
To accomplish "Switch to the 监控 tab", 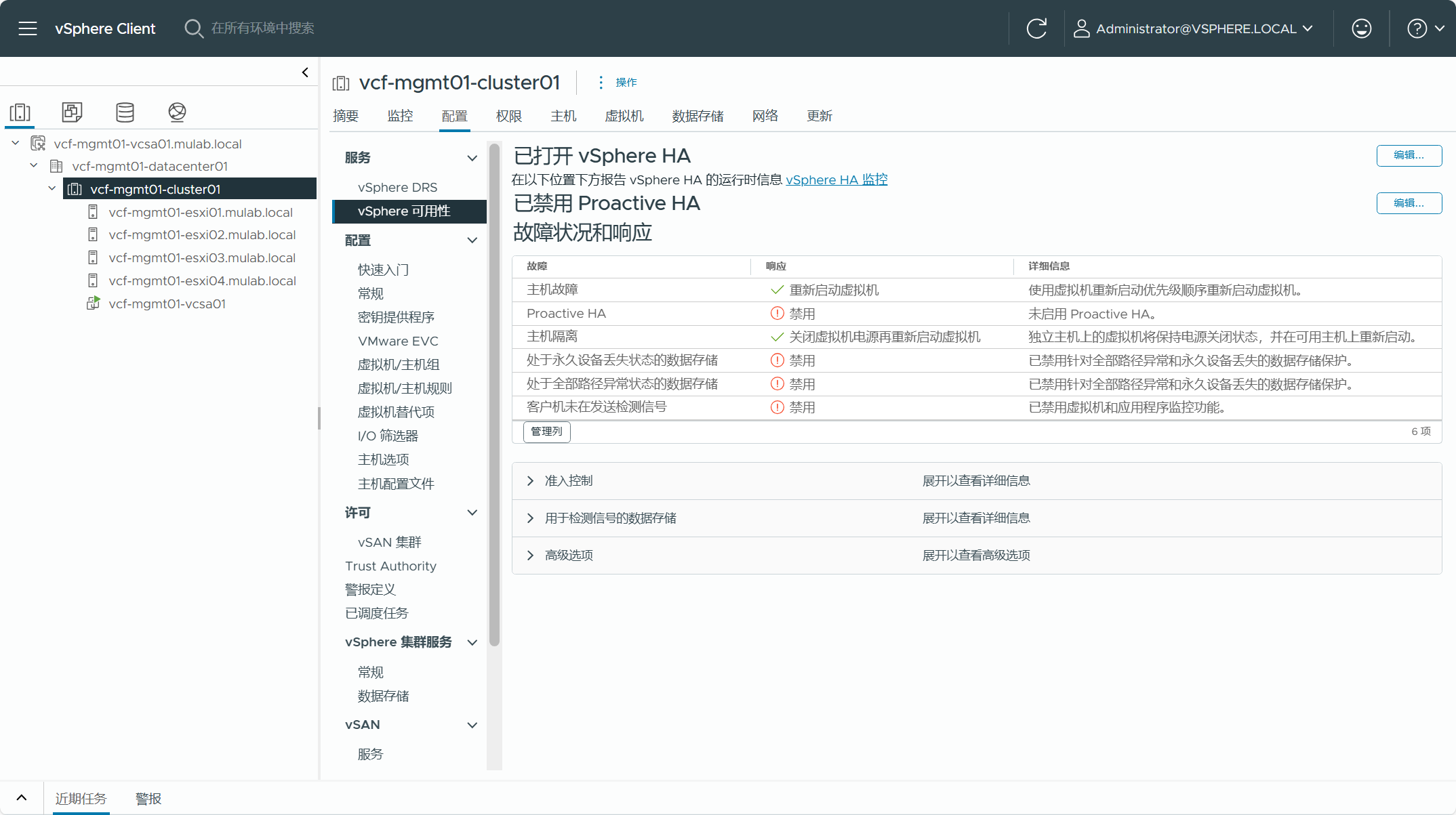I will coord(400,116).
